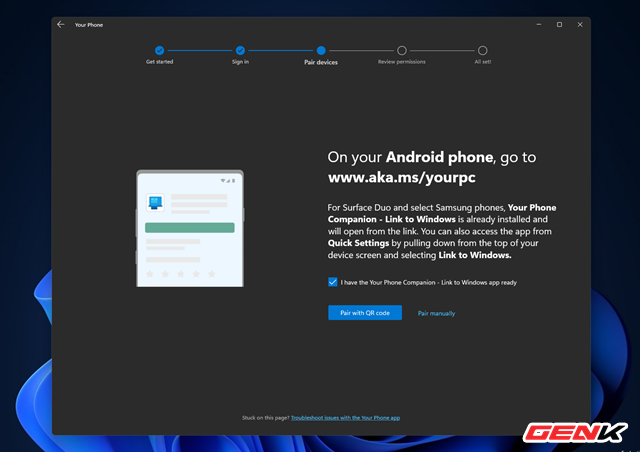640x452 pixels.
Task: Tick the Link to Windows app ready checkbox
Action: [x=333, y=282]
